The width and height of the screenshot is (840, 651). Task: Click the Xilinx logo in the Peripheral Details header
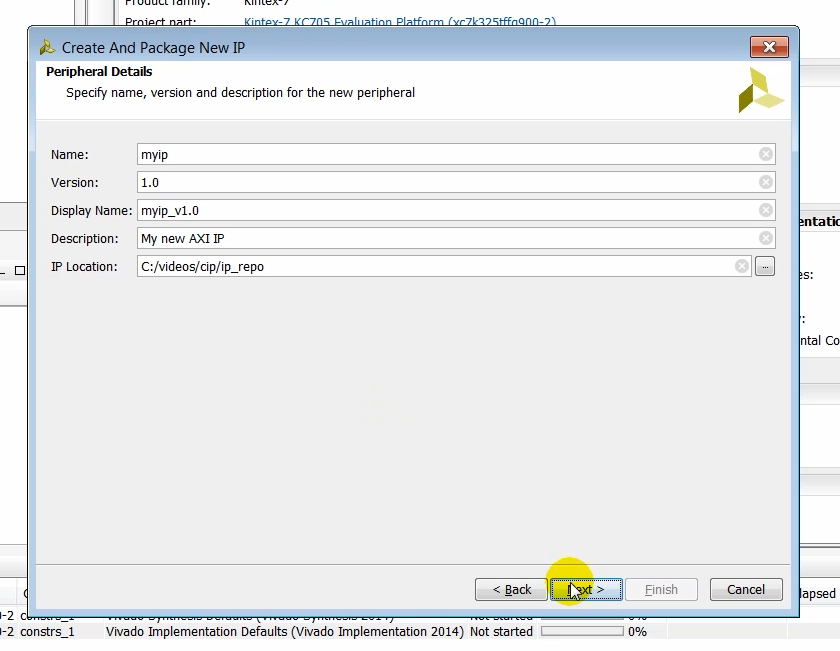pos(760,89)
